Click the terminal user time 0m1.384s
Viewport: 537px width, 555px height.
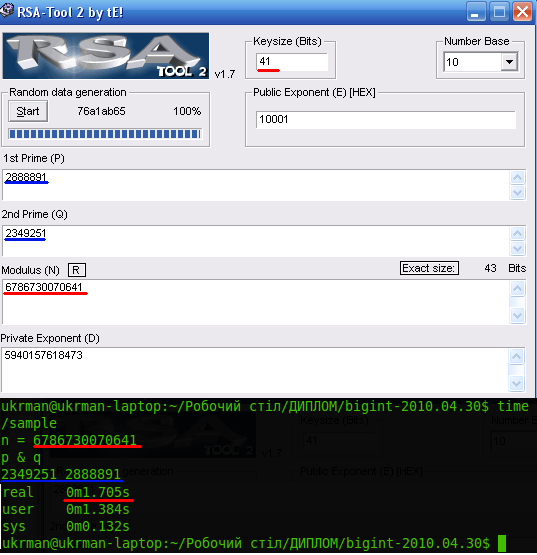[98, 509]
